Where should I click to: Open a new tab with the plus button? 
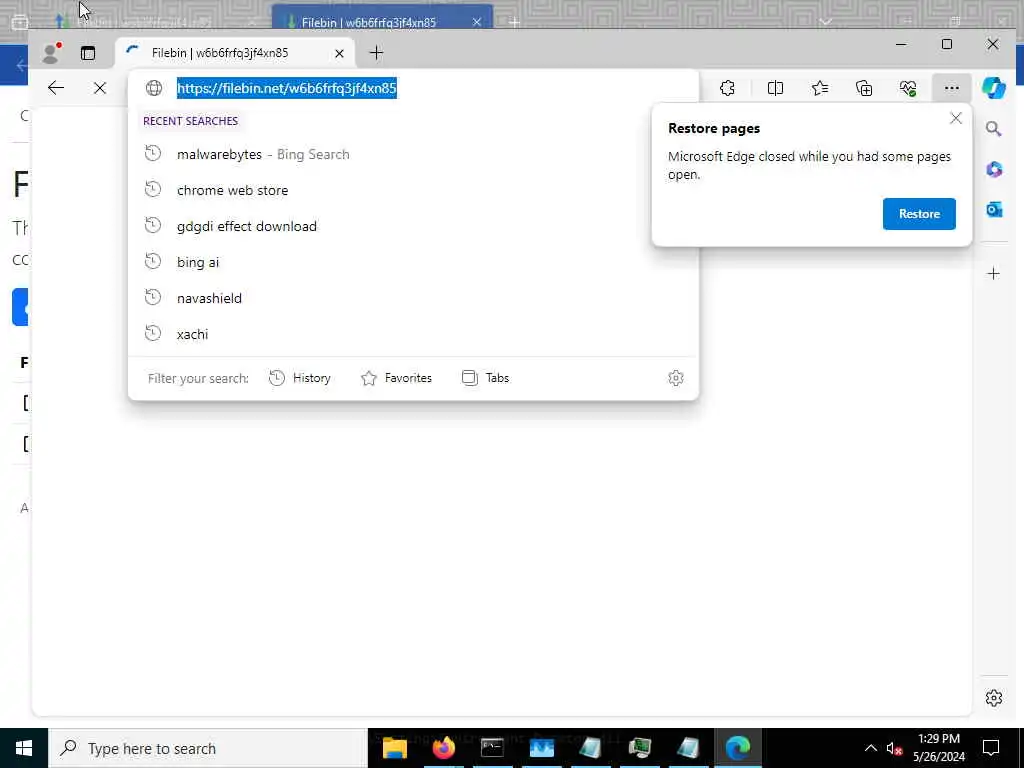376,53
